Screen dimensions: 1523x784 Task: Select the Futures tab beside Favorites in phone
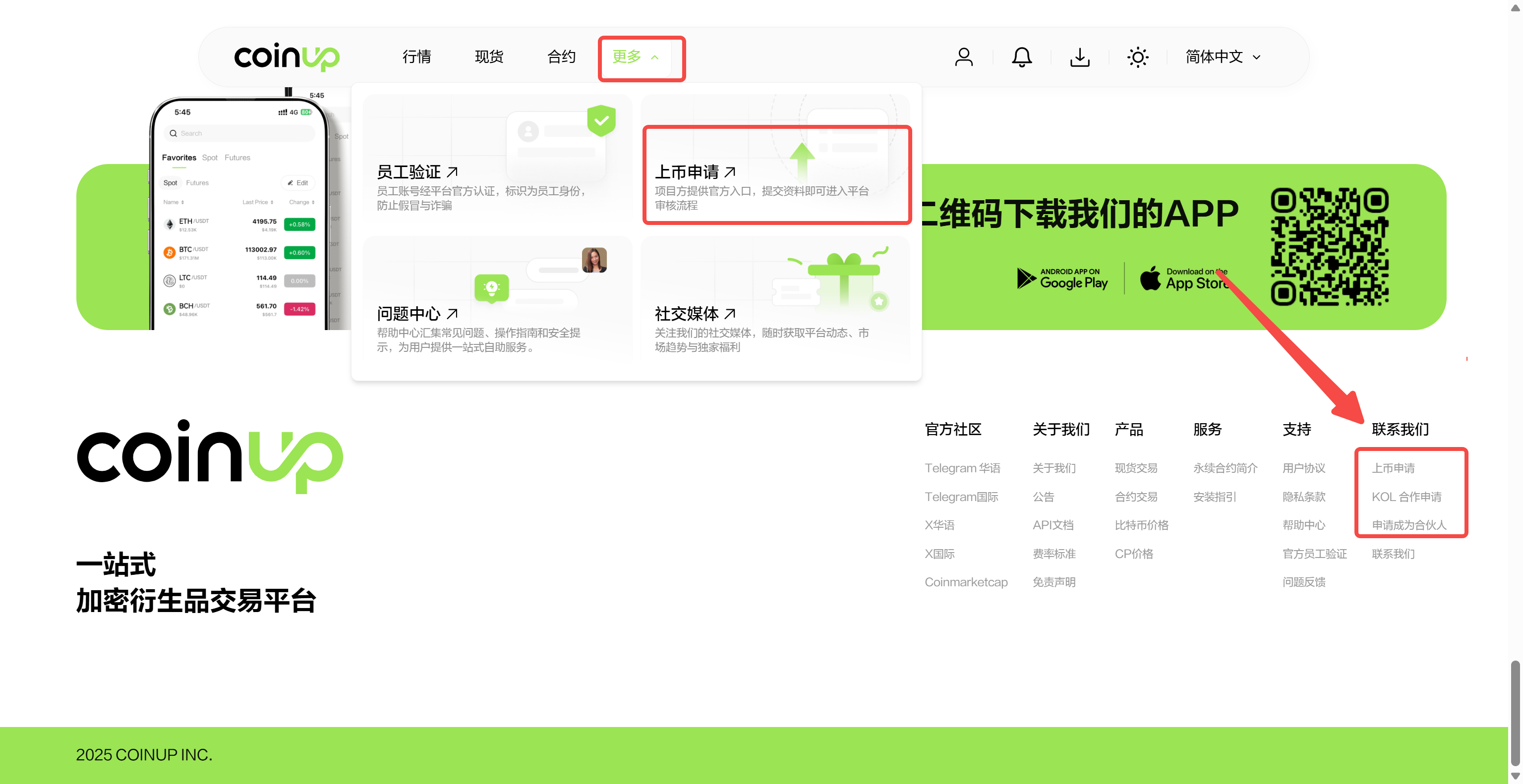(x=237, y=158)
